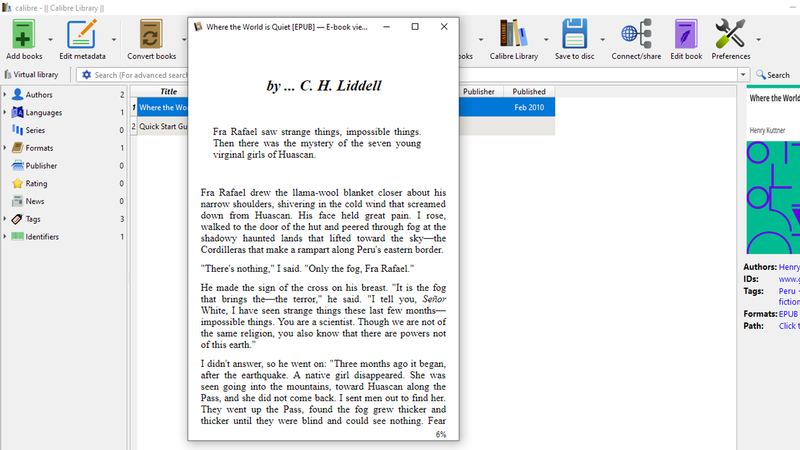Open the Add books dropdown arrow
The image size is (800, 450).
coord(49,40)
